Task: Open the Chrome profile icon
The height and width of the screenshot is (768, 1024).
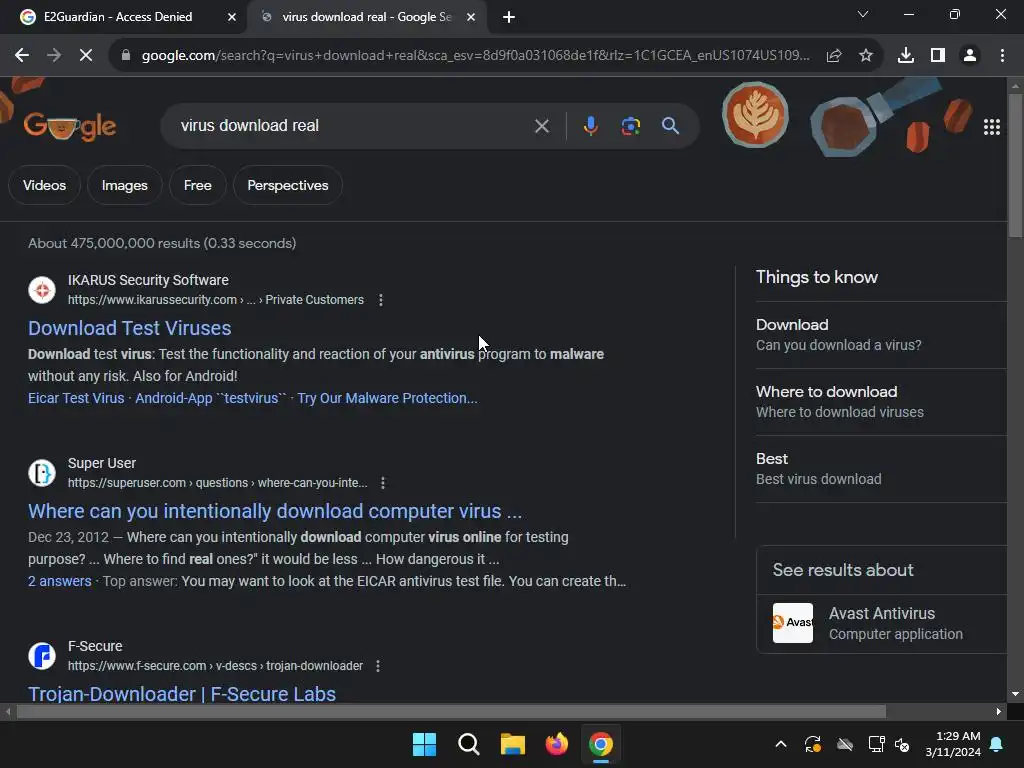Action: [970, 56]
